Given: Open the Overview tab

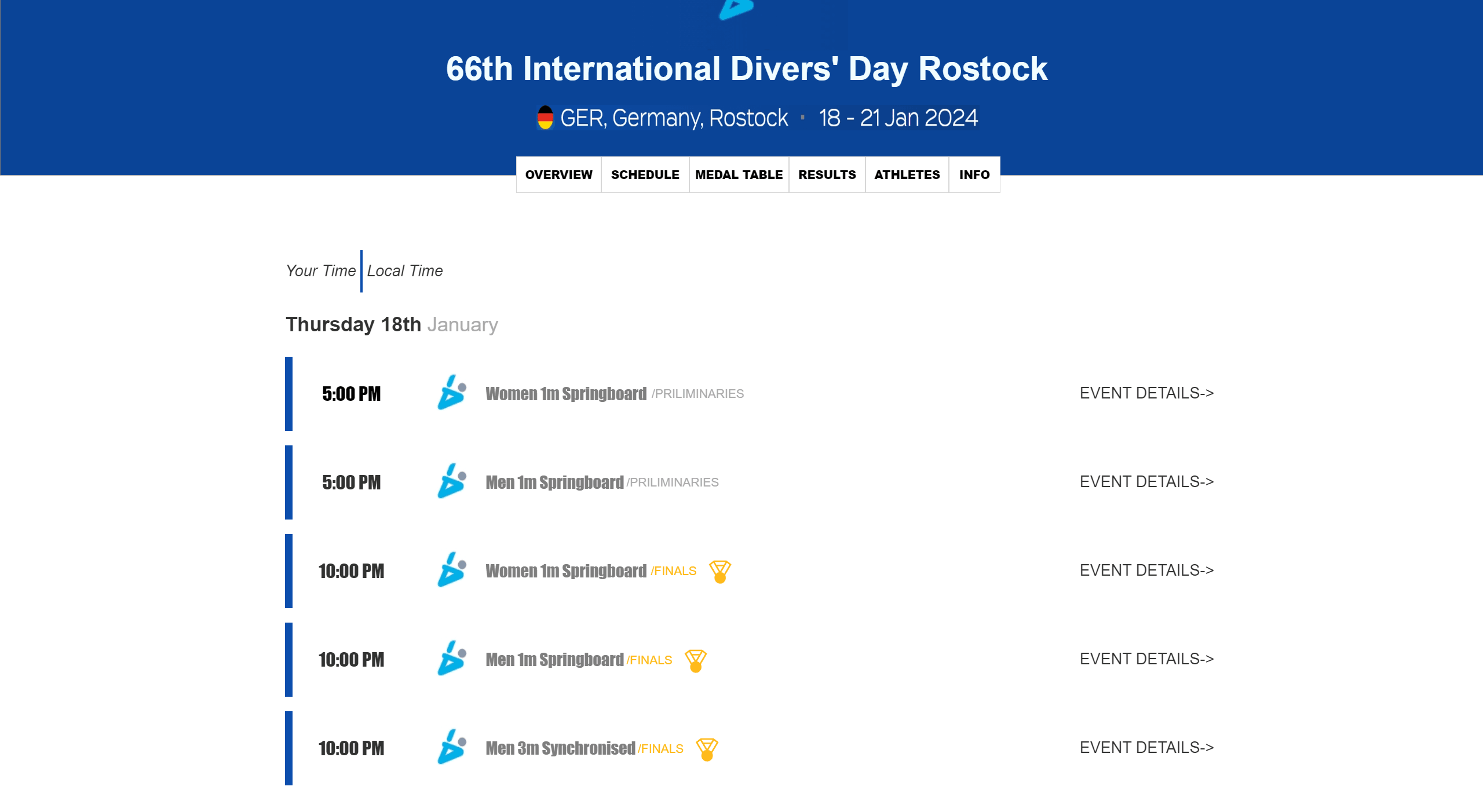Looking at the screenshot, I should pyautogui.click(x=558, y=175).
